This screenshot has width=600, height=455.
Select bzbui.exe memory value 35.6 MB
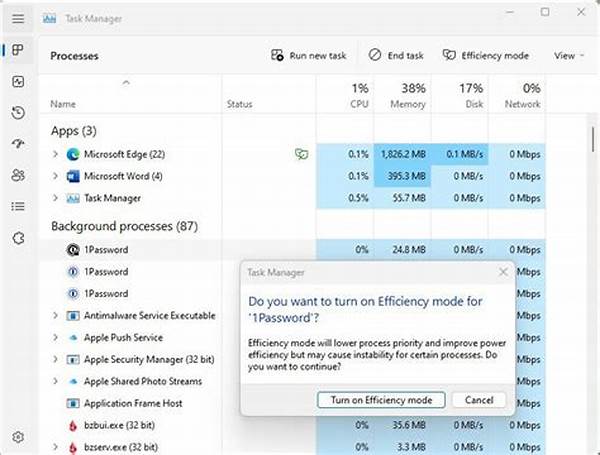[x=409, y=425]
